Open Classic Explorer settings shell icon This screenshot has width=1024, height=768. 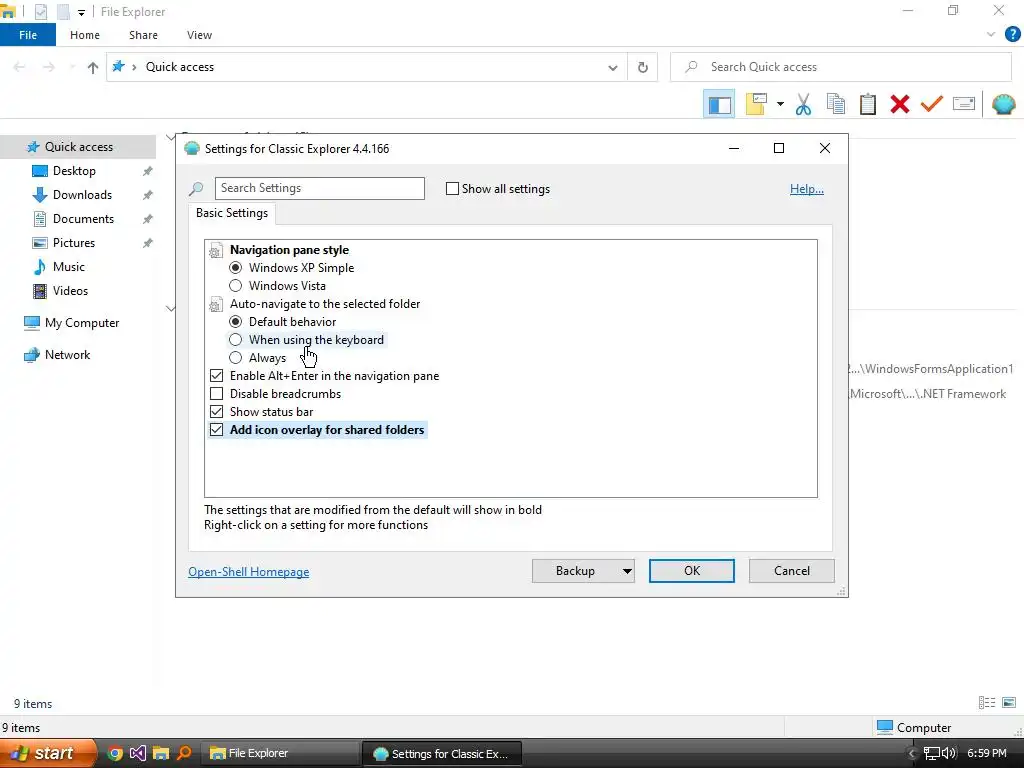[1004, 104]
